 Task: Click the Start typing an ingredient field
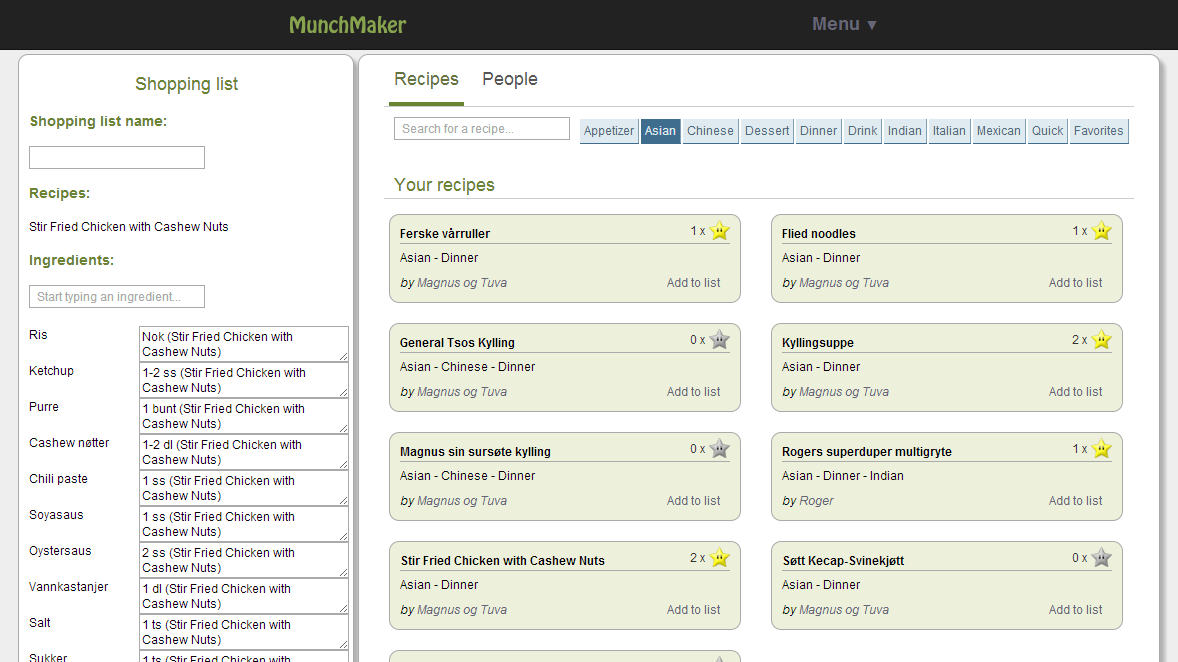(x=116, y=296)
